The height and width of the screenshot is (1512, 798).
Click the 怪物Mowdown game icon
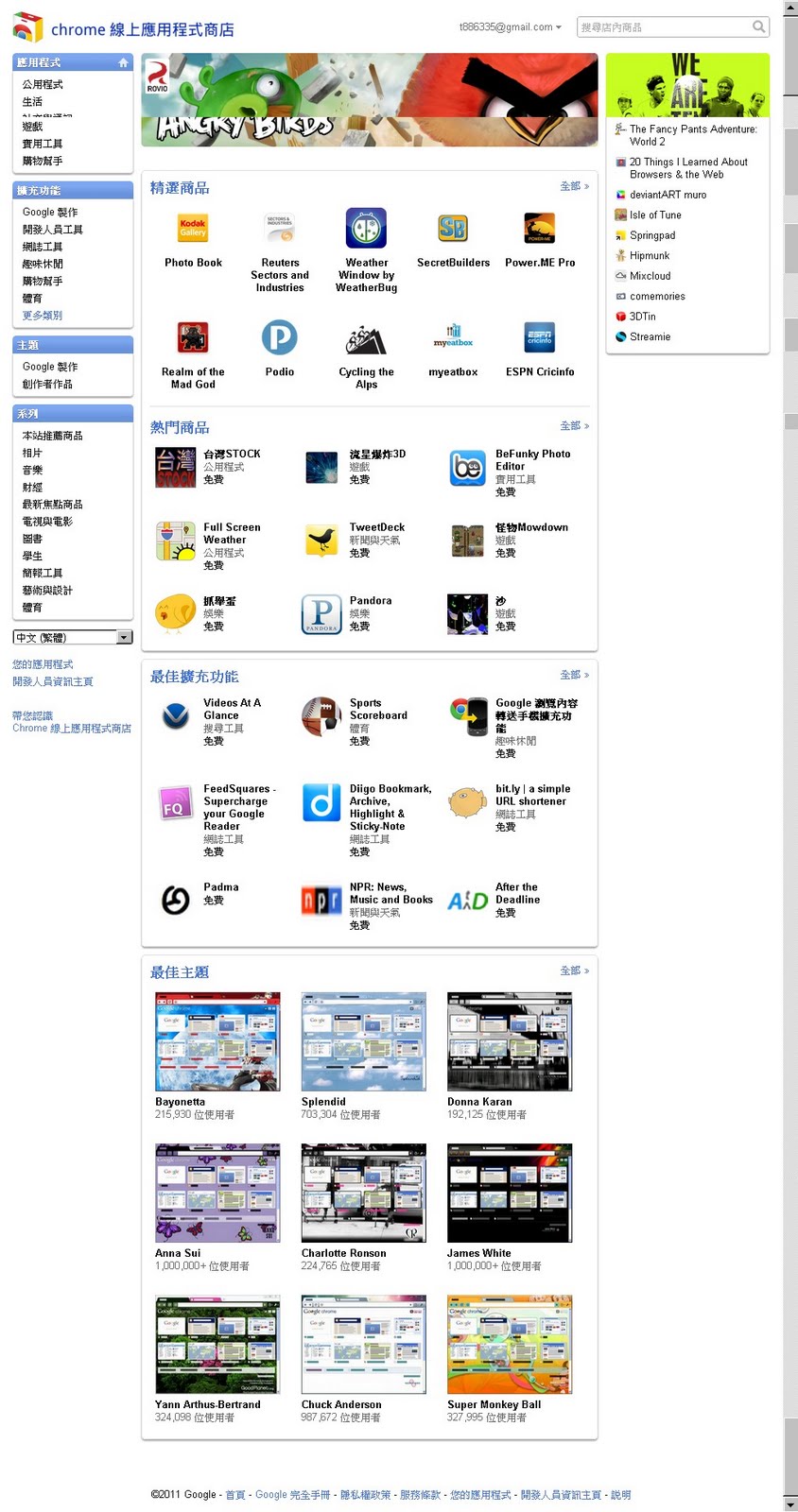[x=467, y=541]
